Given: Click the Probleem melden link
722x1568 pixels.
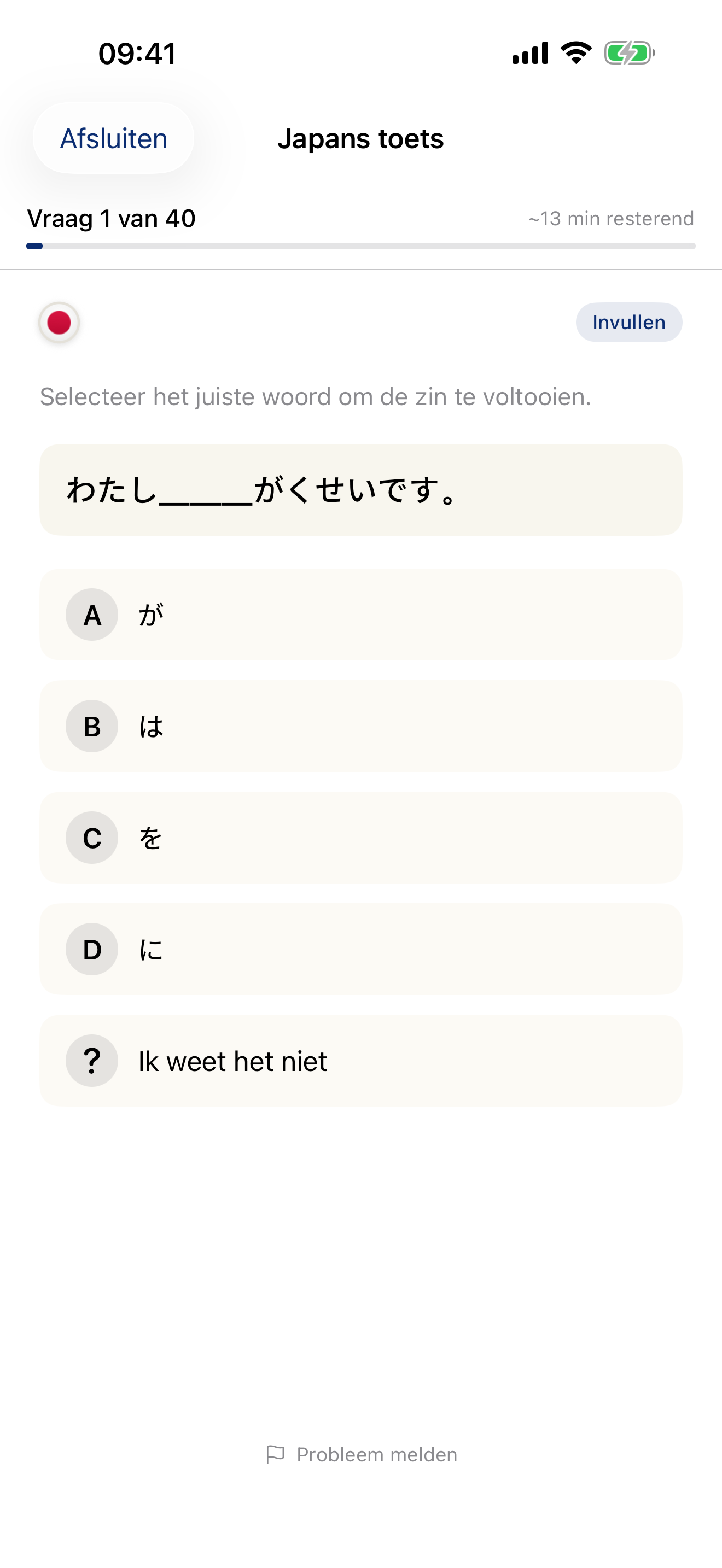Looking at the screenshot, I should (376, 1454).
